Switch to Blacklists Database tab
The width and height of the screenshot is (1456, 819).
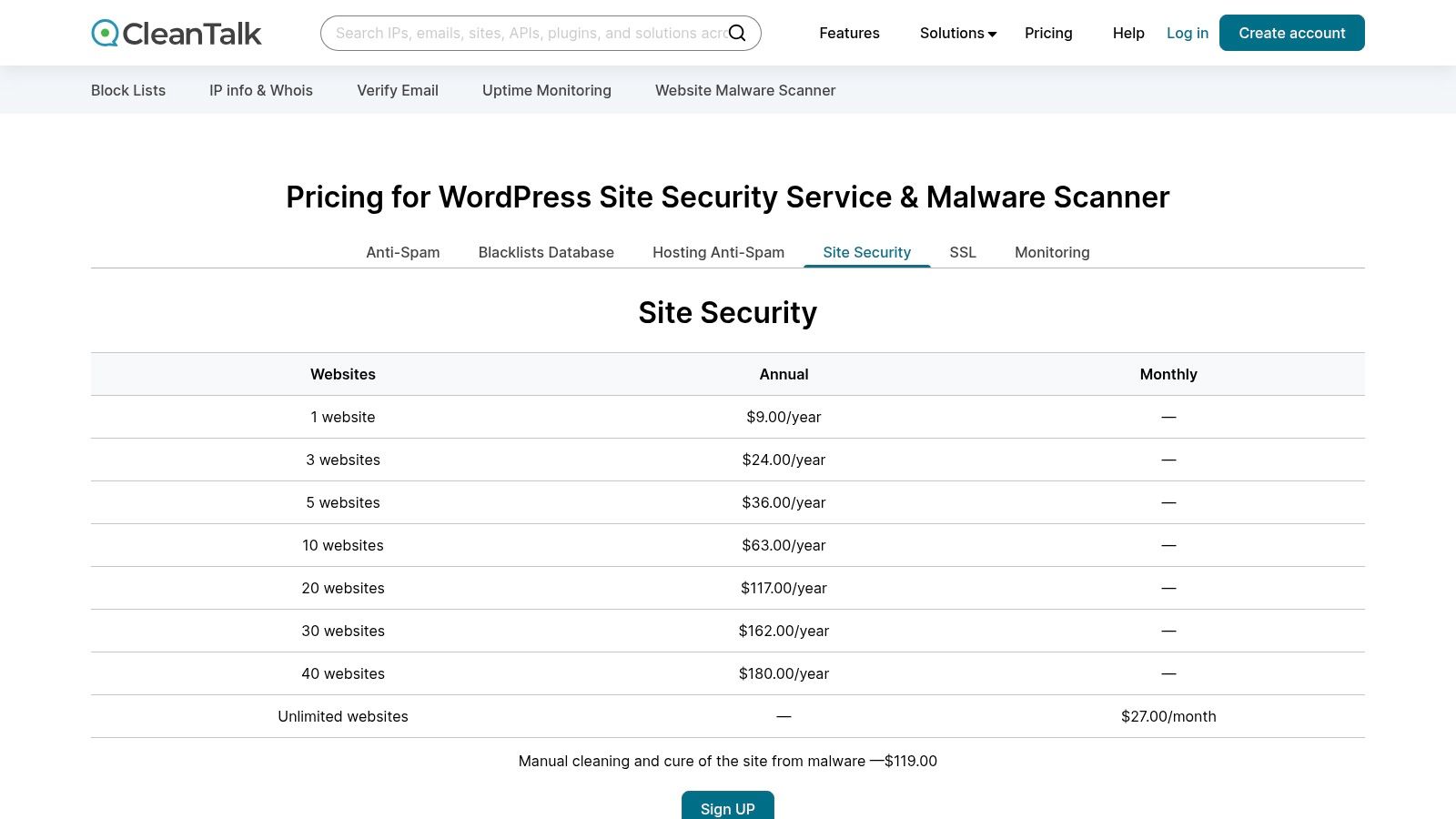546,252
